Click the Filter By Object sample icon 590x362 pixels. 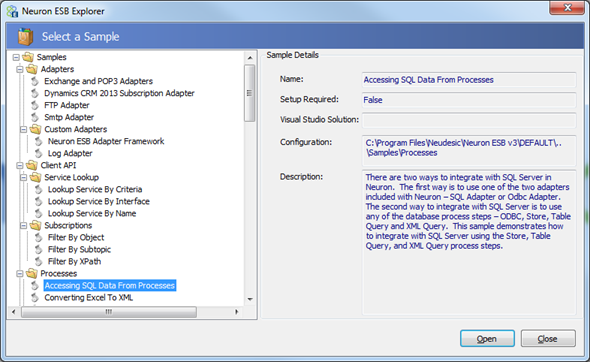point(38,238)
